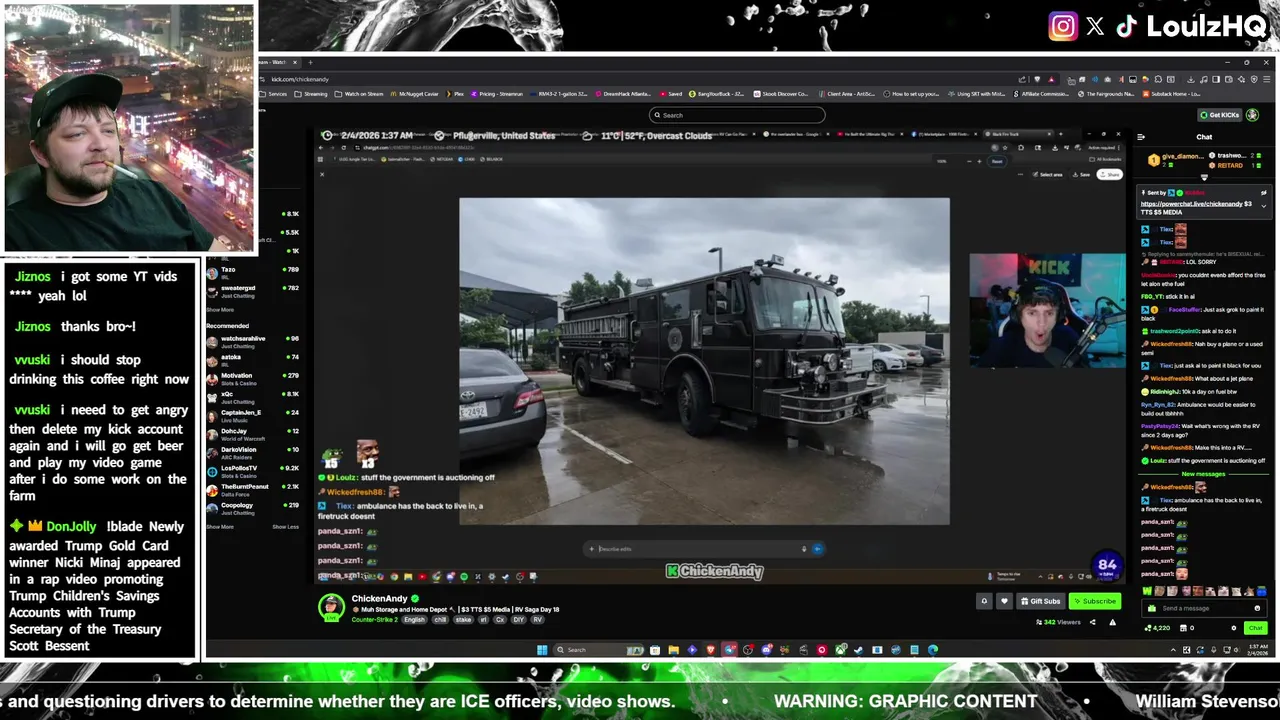Open the emoji picker in chat input
1280x720 pixels.
1257,608
